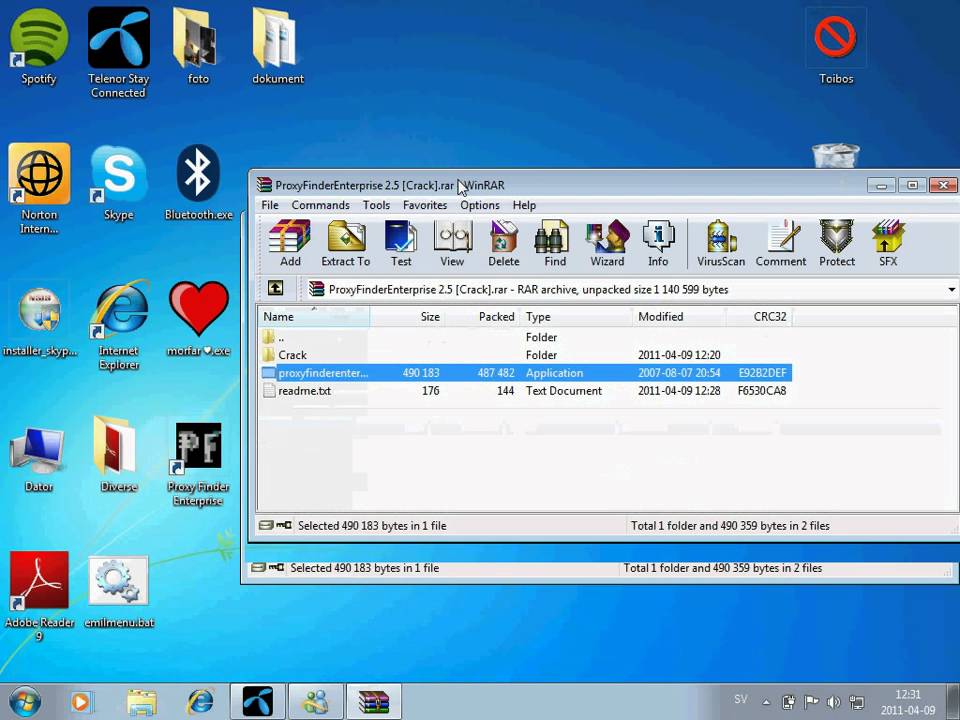Viewport: 960px width, 720px height.
Task: Click the Protect archive icon
Action: 837,244
